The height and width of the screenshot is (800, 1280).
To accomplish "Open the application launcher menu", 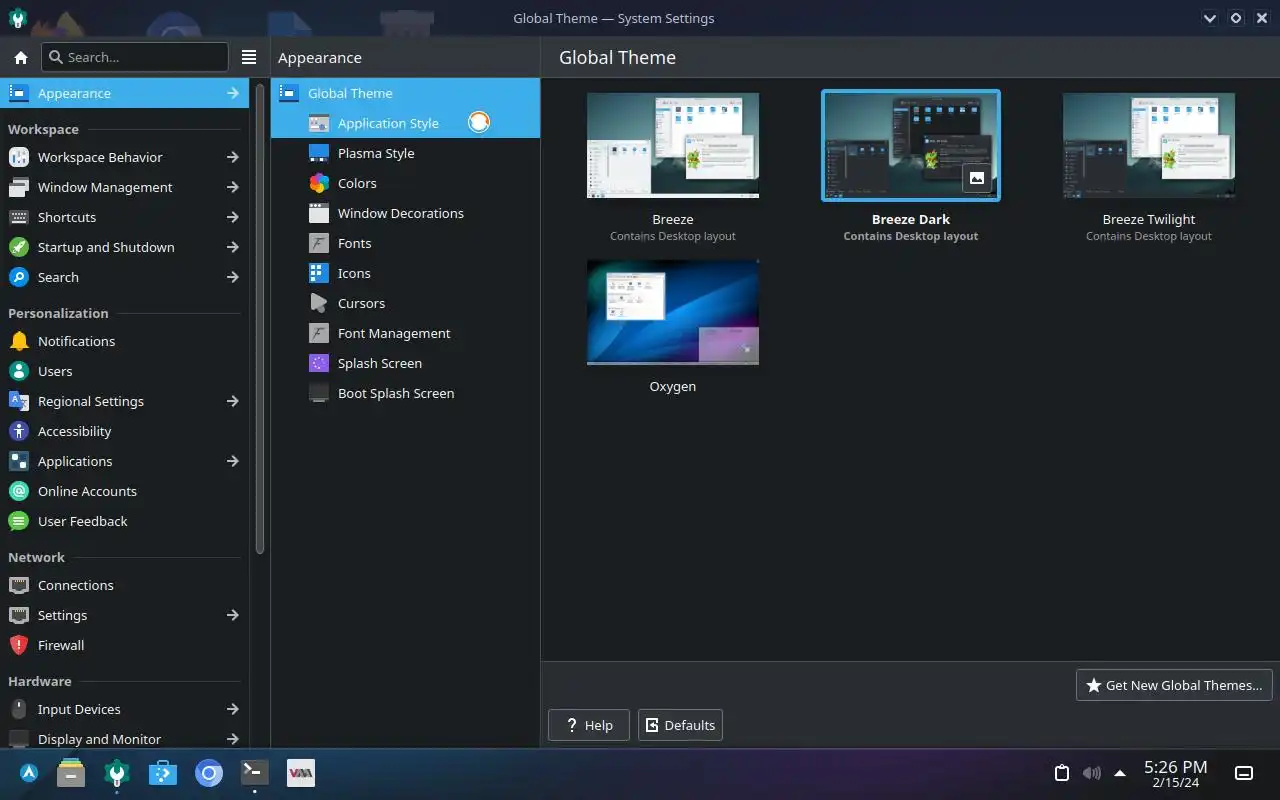I will pyautogui.click(x=29, y=772).
